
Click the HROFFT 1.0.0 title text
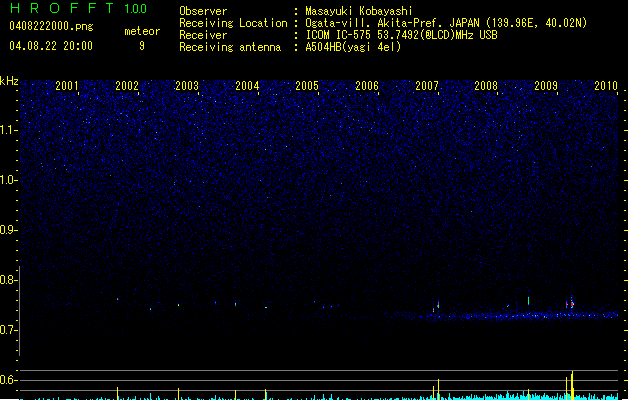pyautogui.click(x=79, y=8)
